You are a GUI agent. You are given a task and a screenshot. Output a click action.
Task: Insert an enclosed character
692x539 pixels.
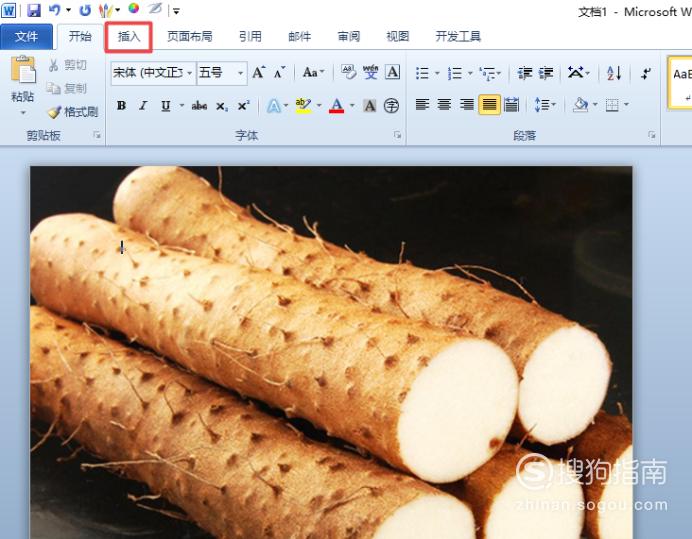point(391,106)
